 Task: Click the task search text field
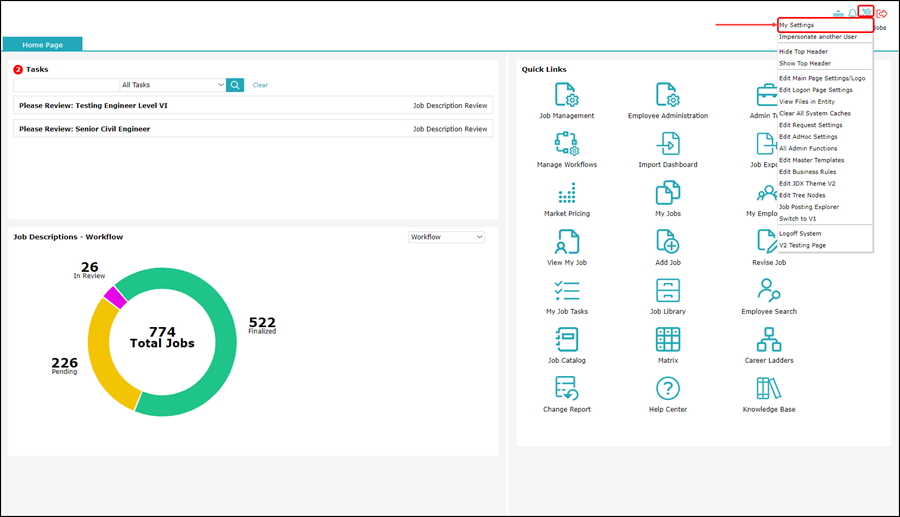click(66, 85)
